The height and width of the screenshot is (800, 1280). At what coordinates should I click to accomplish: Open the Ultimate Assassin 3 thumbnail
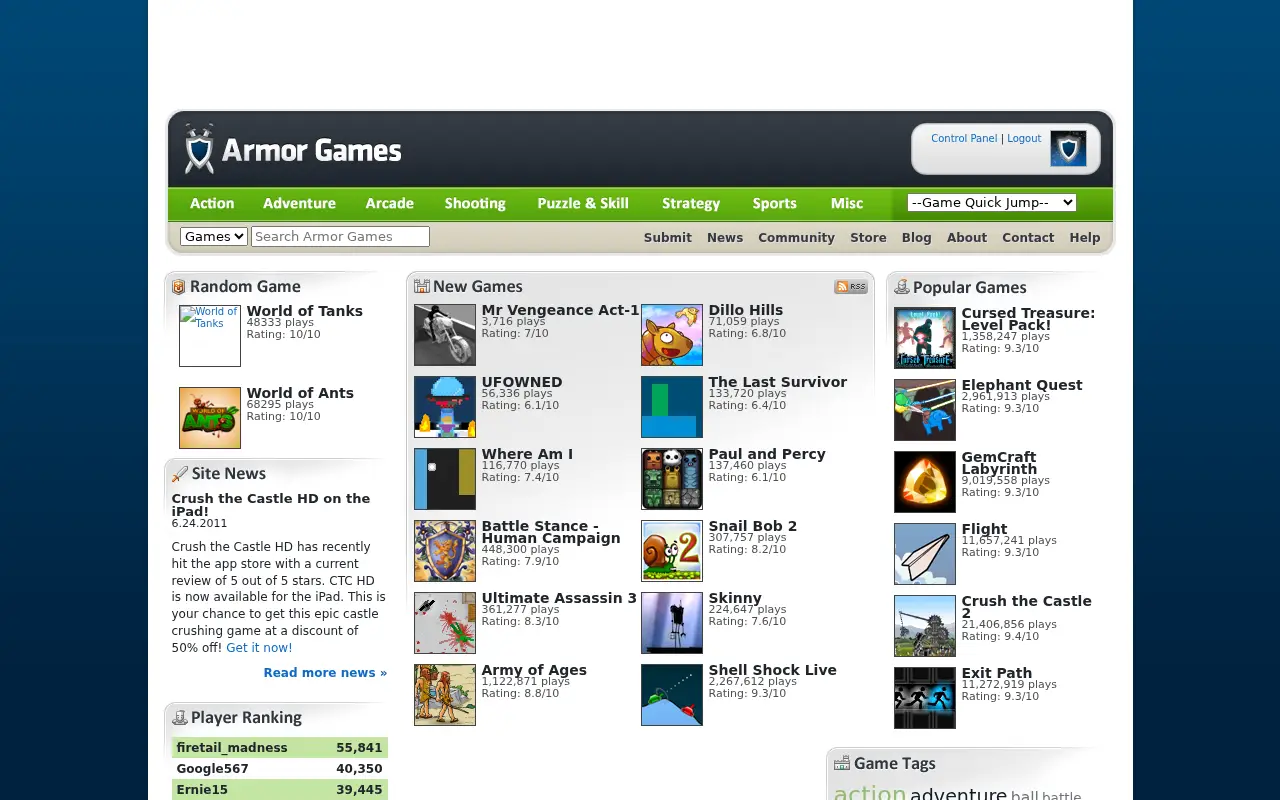tap(445, 623)
